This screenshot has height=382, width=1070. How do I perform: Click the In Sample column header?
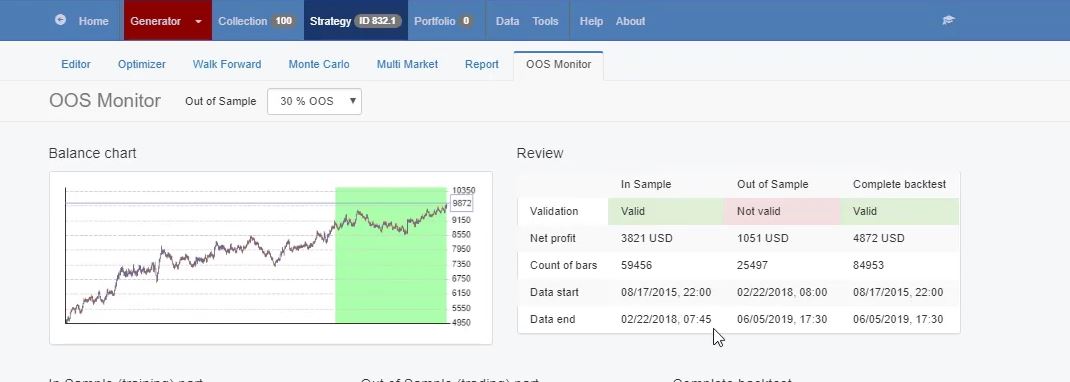click(646, 184)
